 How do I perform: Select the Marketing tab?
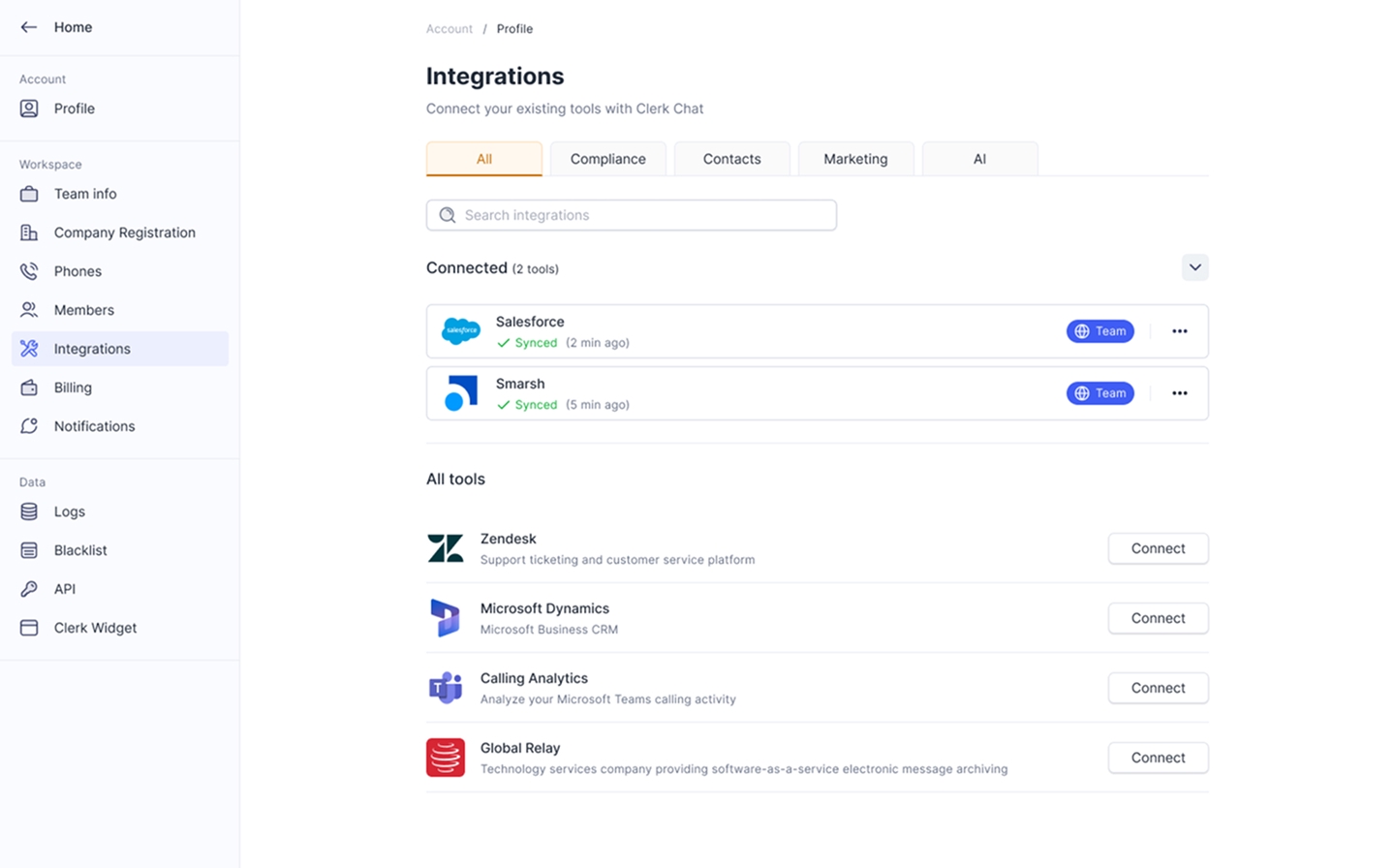click(855, 159)
